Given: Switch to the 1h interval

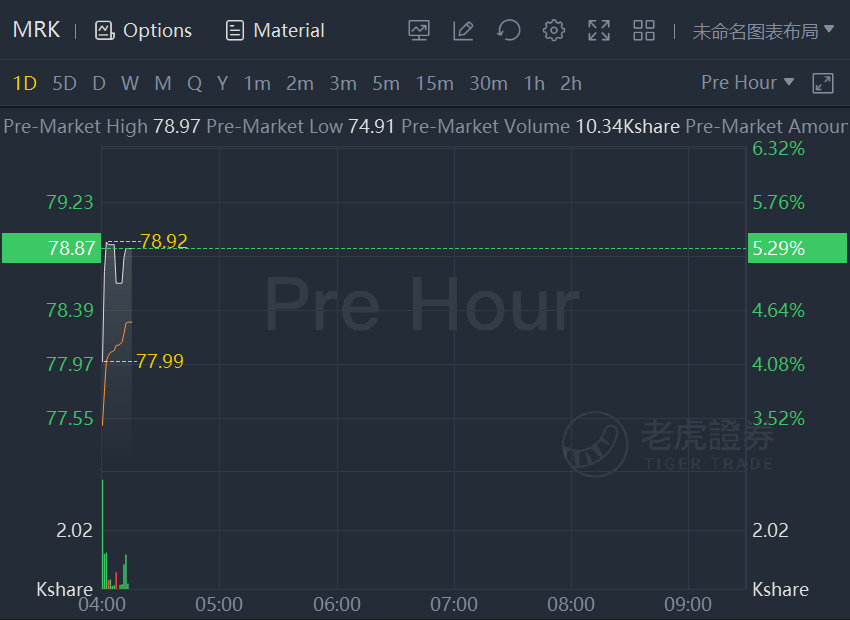Looking at the screenshot, I should pyautogui.click(x=534, y=83).
